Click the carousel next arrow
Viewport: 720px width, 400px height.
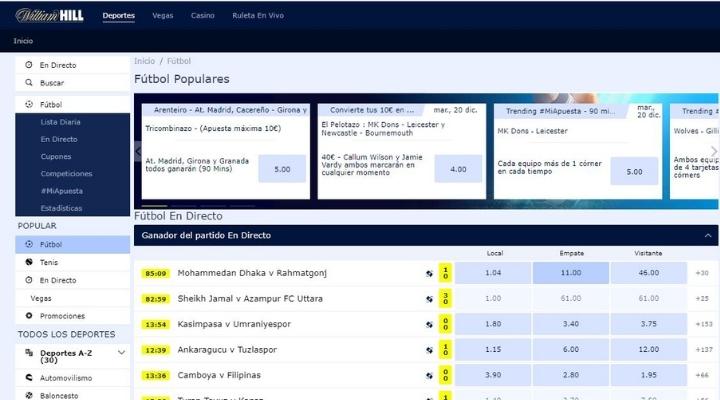coord(713,151)
